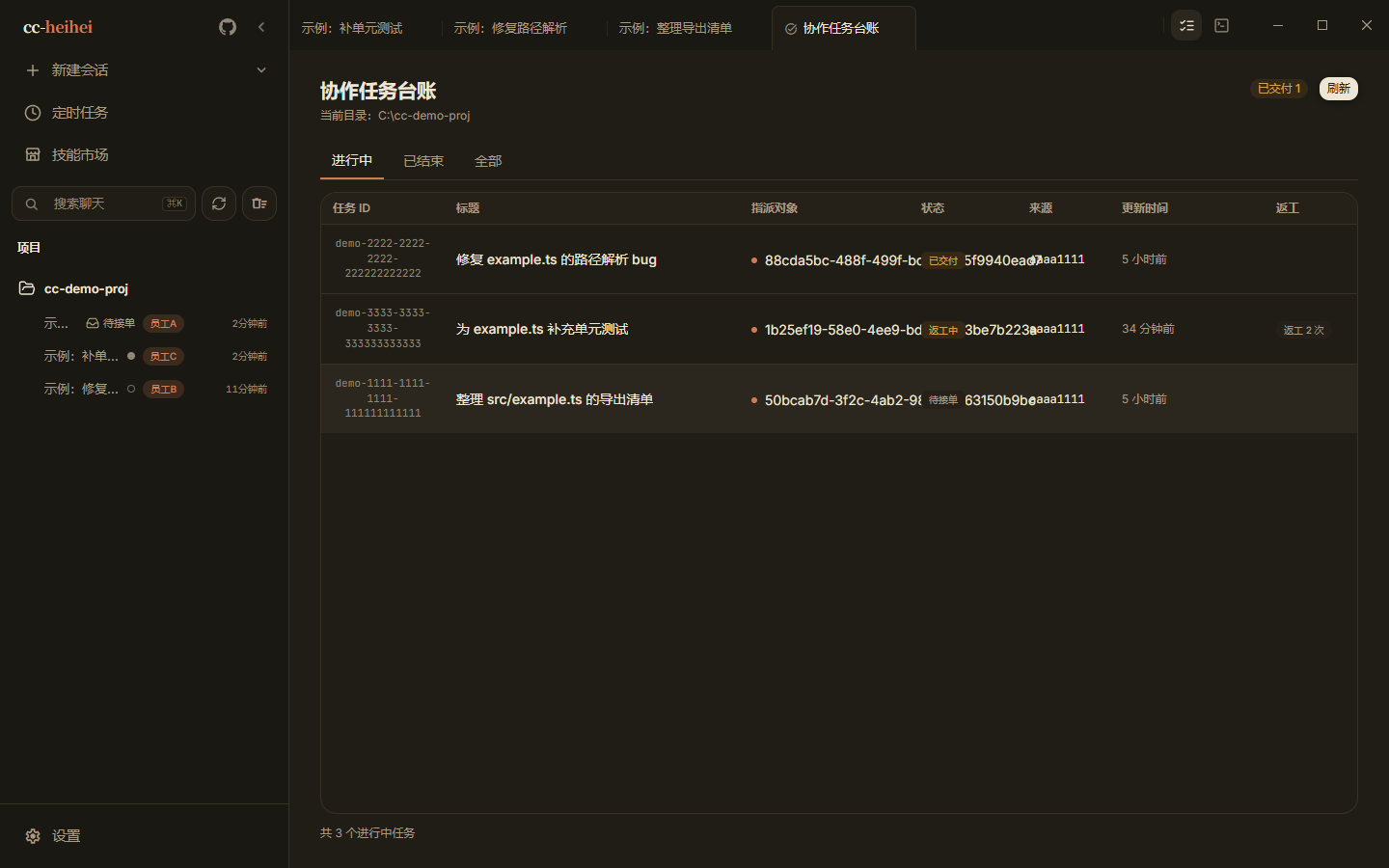The height and width of the screenshot is (868, 1389).
Task: Click the clear-sessions trash icon in sidebar
Action: pyautogui.click(x=259, y=203)
